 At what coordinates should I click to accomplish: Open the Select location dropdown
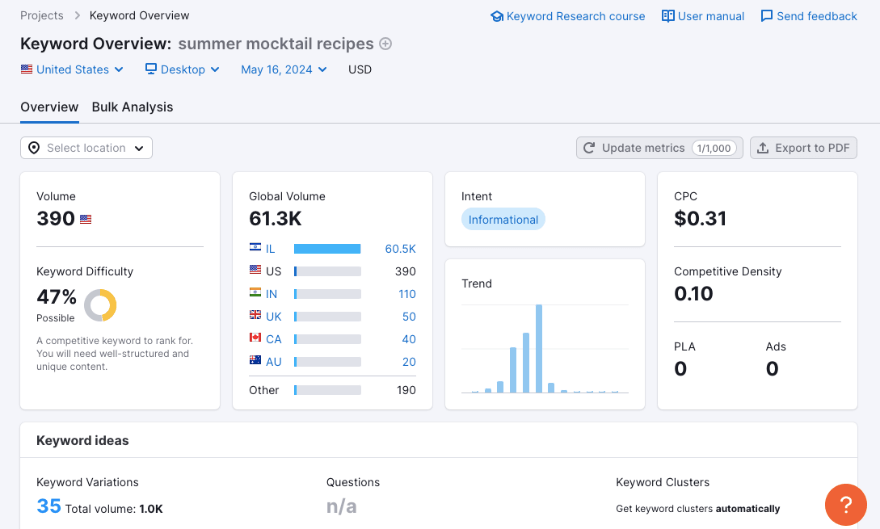(x=86, y=148)
